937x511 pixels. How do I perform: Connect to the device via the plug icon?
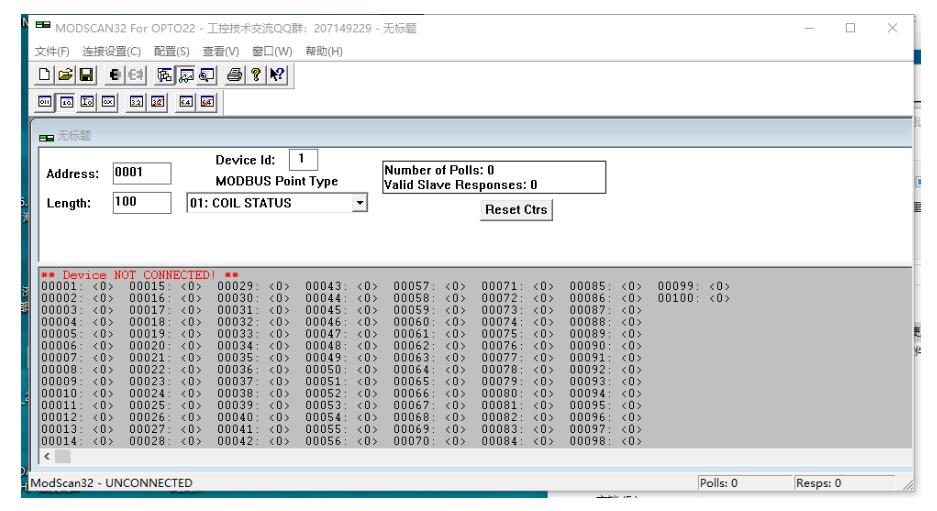point(114,75)
